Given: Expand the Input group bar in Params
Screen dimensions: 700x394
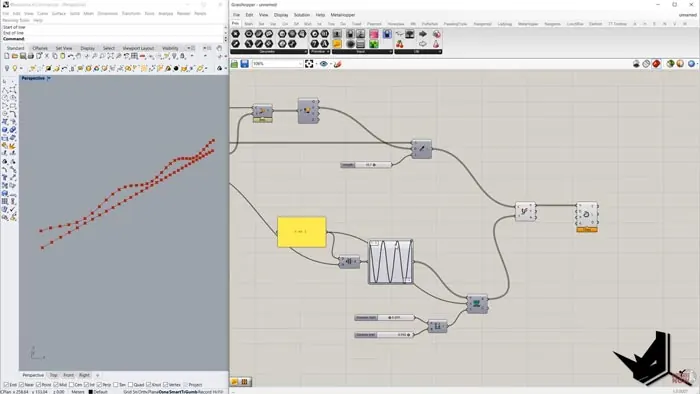Looking at the screenshot, I should coord(362,52).
